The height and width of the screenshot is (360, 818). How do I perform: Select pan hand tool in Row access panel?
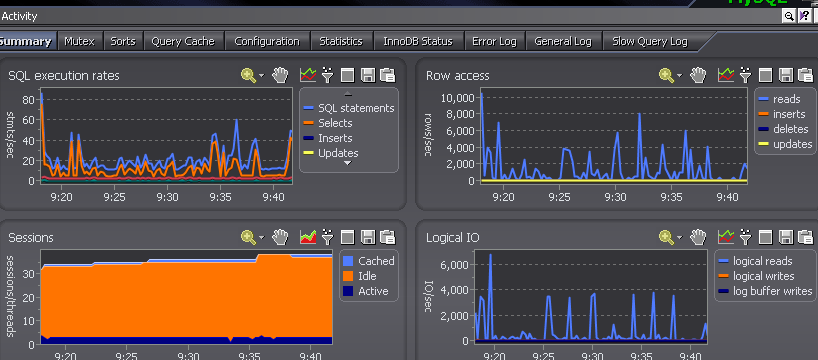[x=698, y=76]
